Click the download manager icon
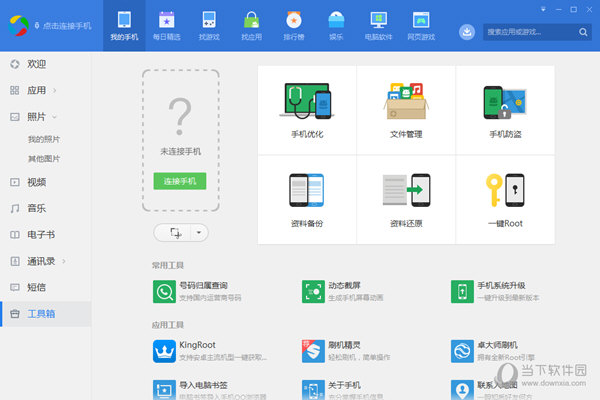Screen dimensions: 600x400 point(467,32)
